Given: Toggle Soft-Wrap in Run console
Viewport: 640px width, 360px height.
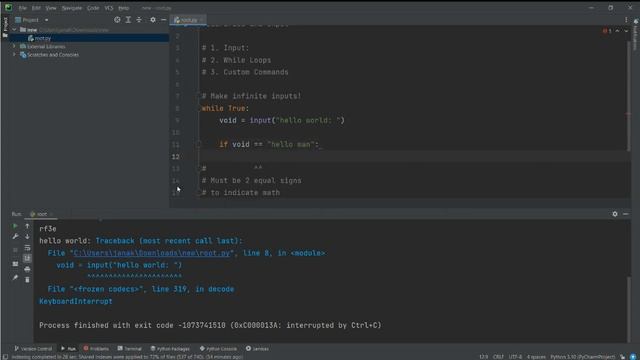Looking at the screenshot, I should point(27,248).
